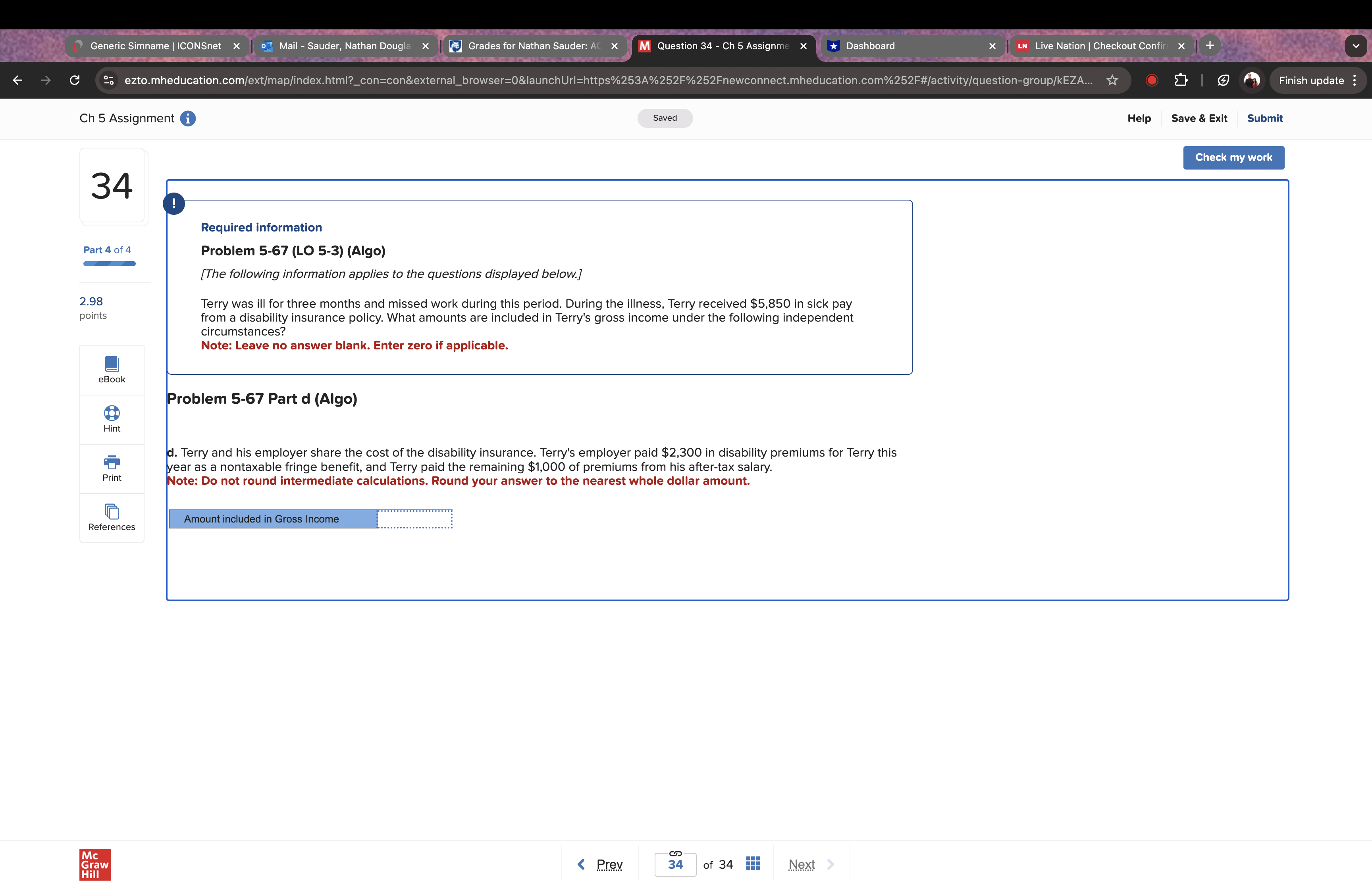Click the McGraw Hill logo
Viewport: 1372px width, 887px height.
pos(95,864)
